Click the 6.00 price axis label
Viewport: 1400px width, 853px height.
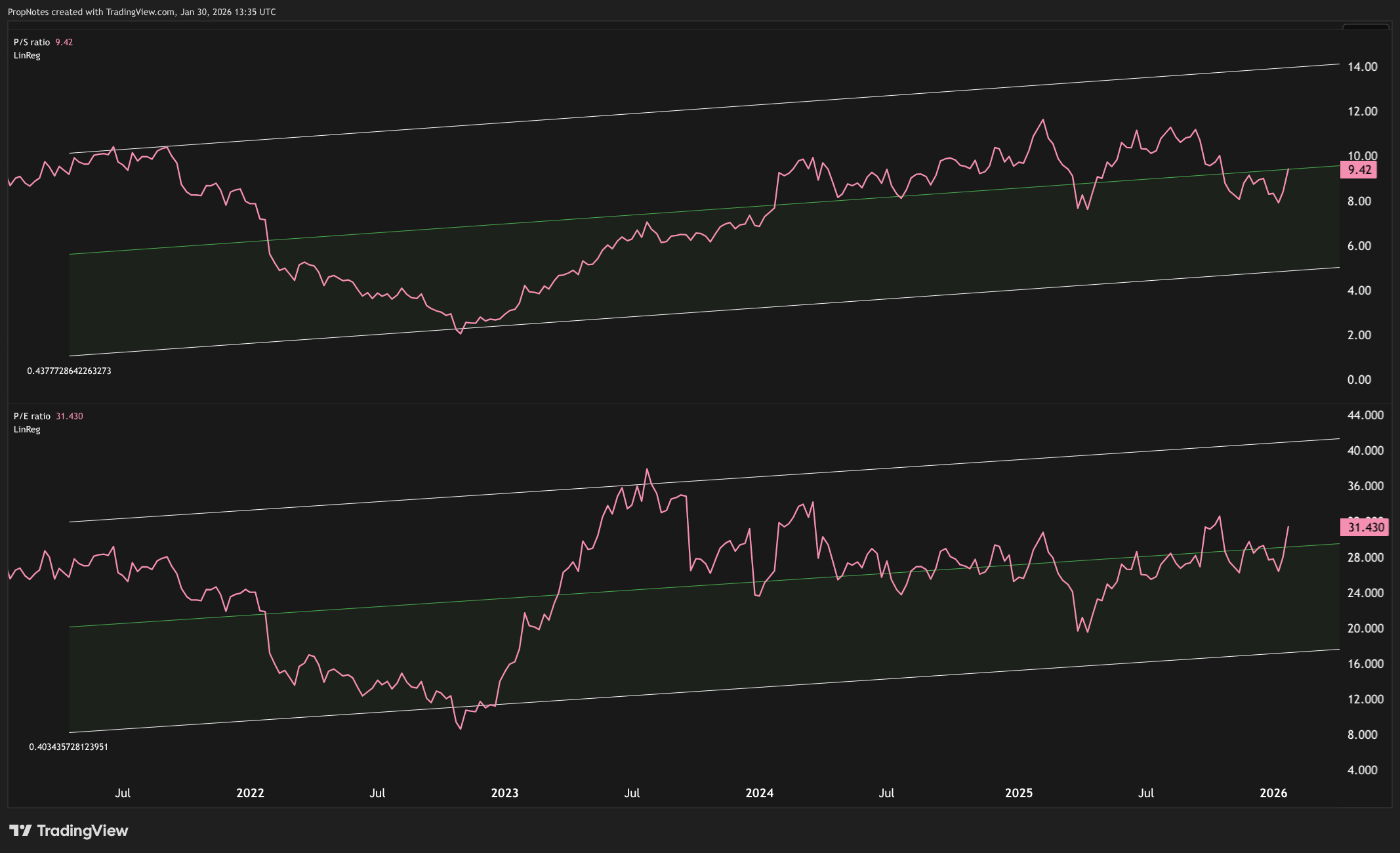coord(1359,246)
